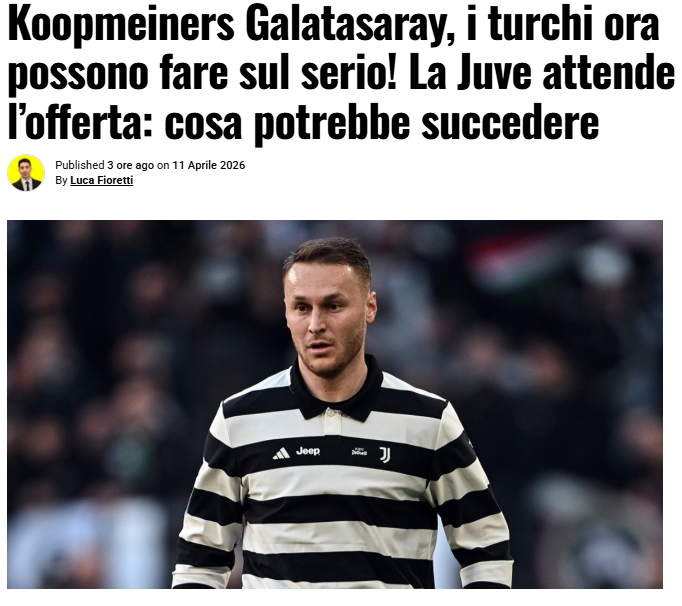
Task: Open Luca Fioretti's author page link
Action: pos(101,180)
